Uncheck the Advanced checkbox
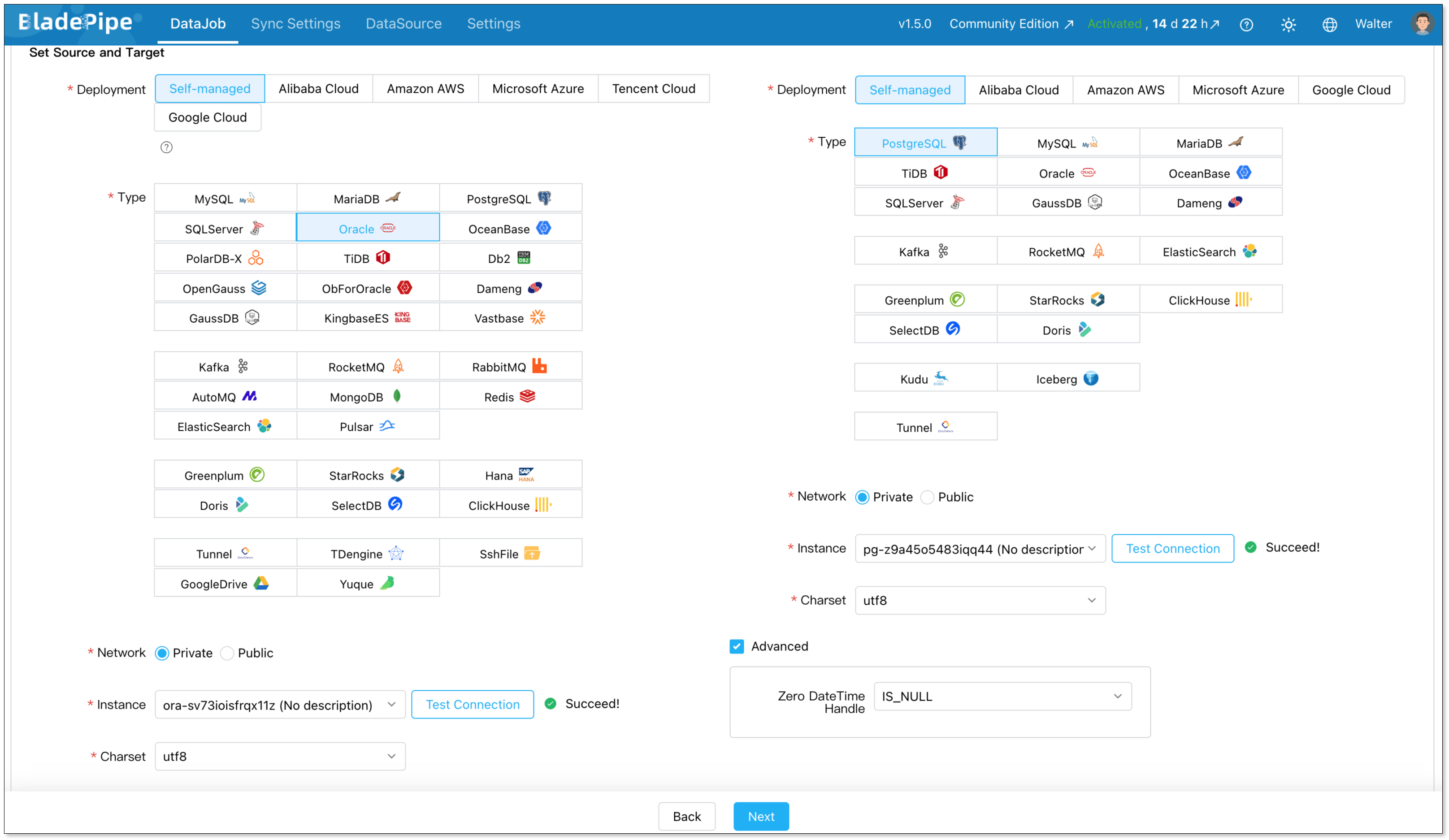 [x=737, y=646]
